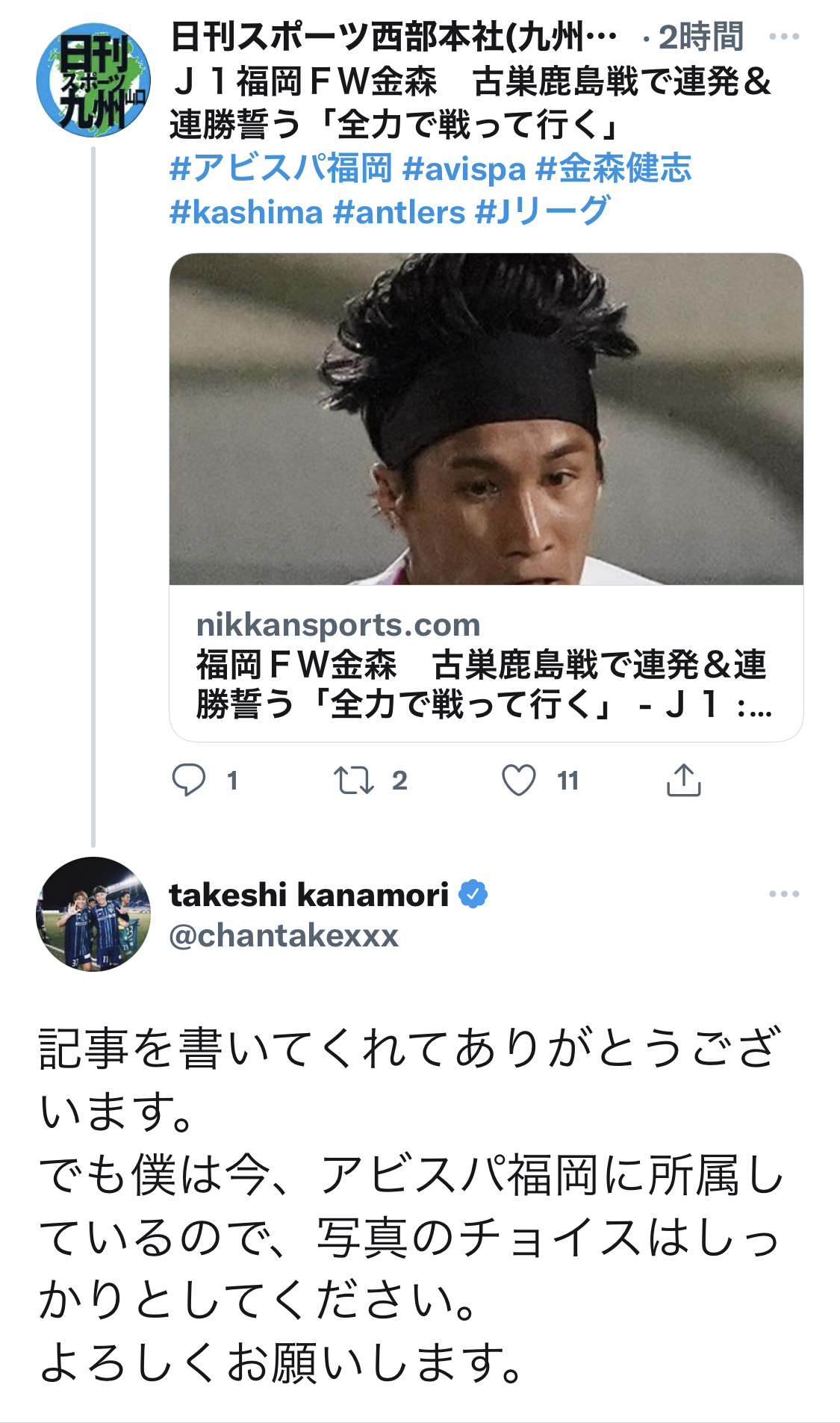
Task: Tap the share upload icon
Action: pos(683,781)
